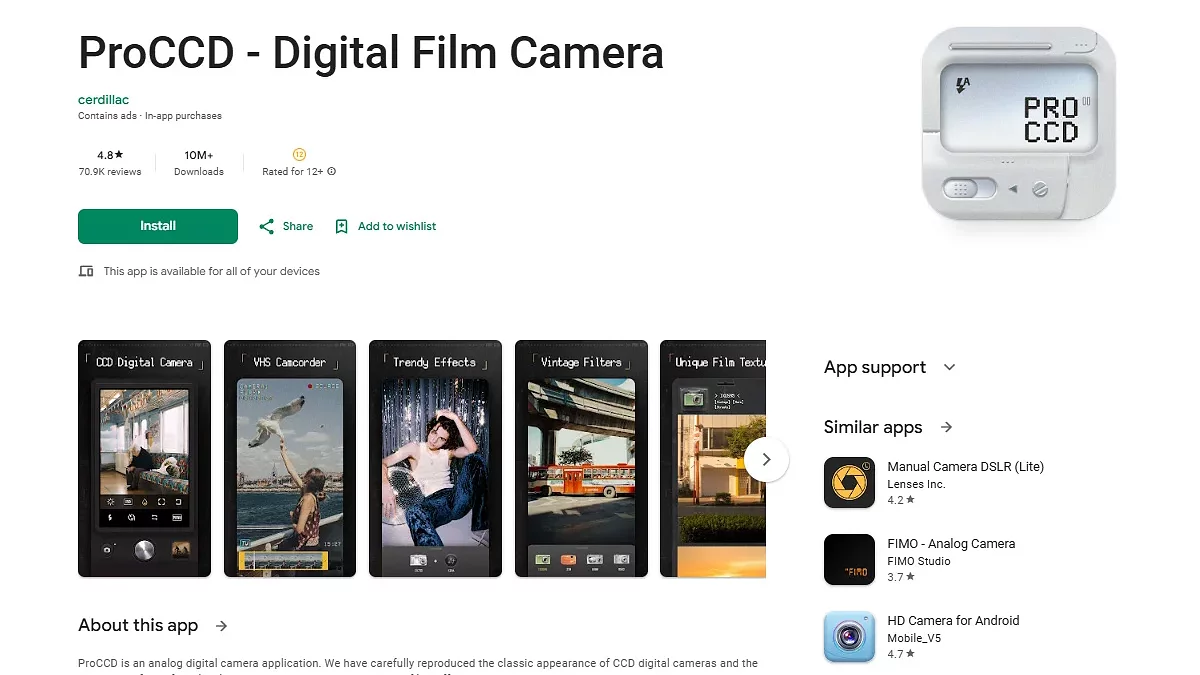Click the Add to wishlist bookmark icon
Image resolution: width=1200 pixels, height=675 pixels.
click(x=341, y=227)
